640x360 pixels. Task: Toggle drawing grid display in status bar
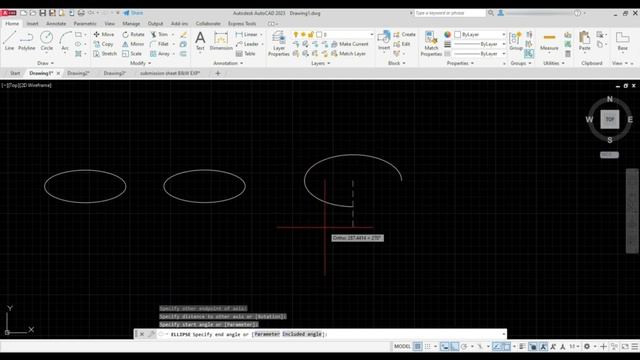pos(418,347)
